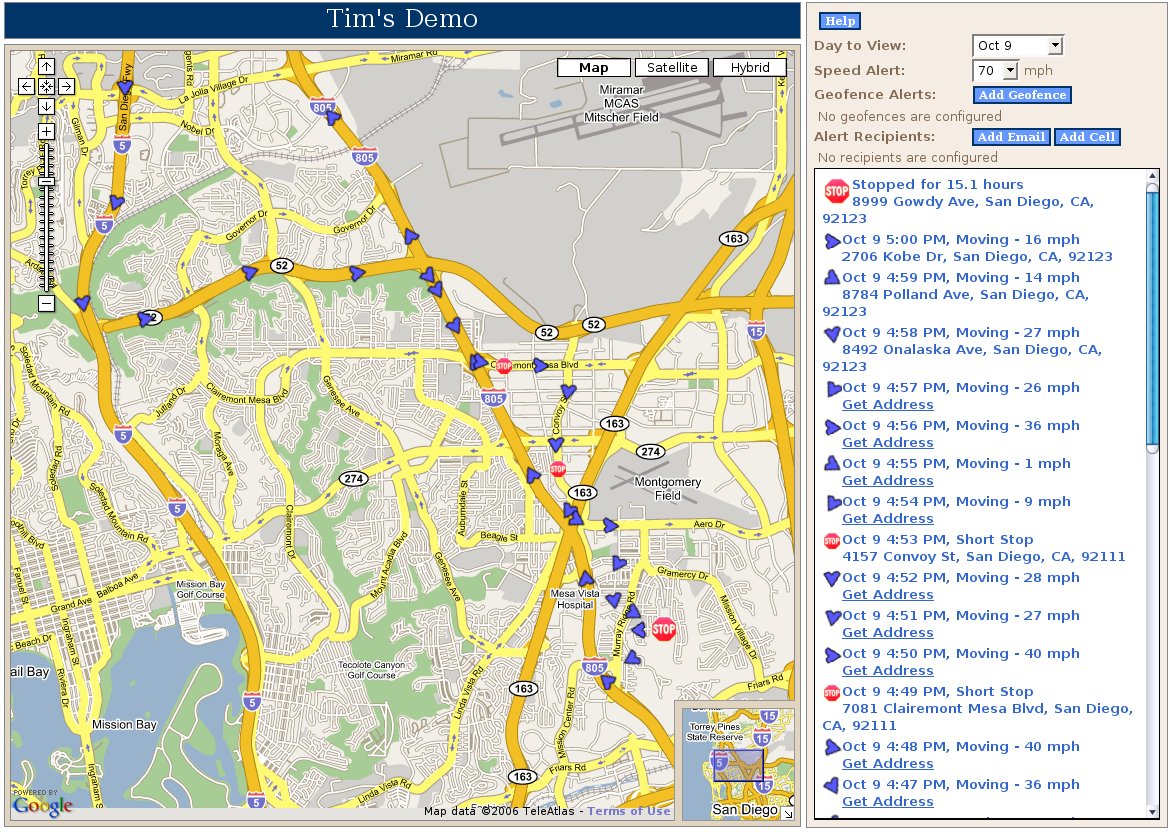This screenshot has height=832, width=1170.
Task: Click the 8999 Gowdy Ave address text
Action: (960, 210)
